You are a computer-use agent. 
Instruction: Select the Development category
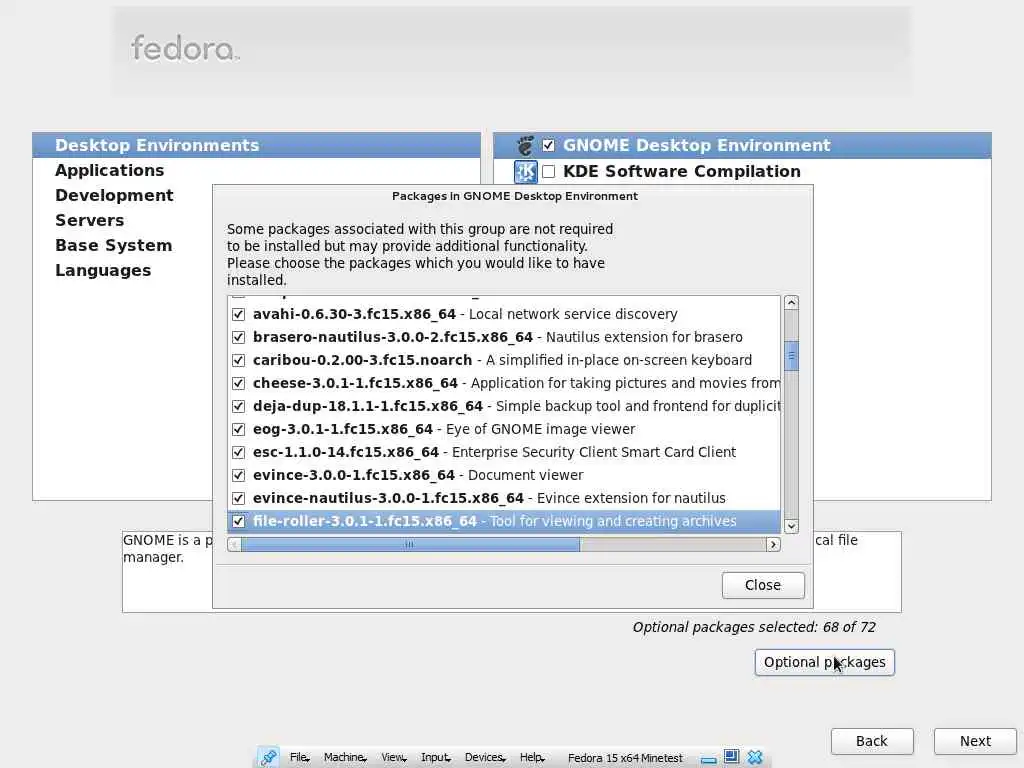coord(114,195)
